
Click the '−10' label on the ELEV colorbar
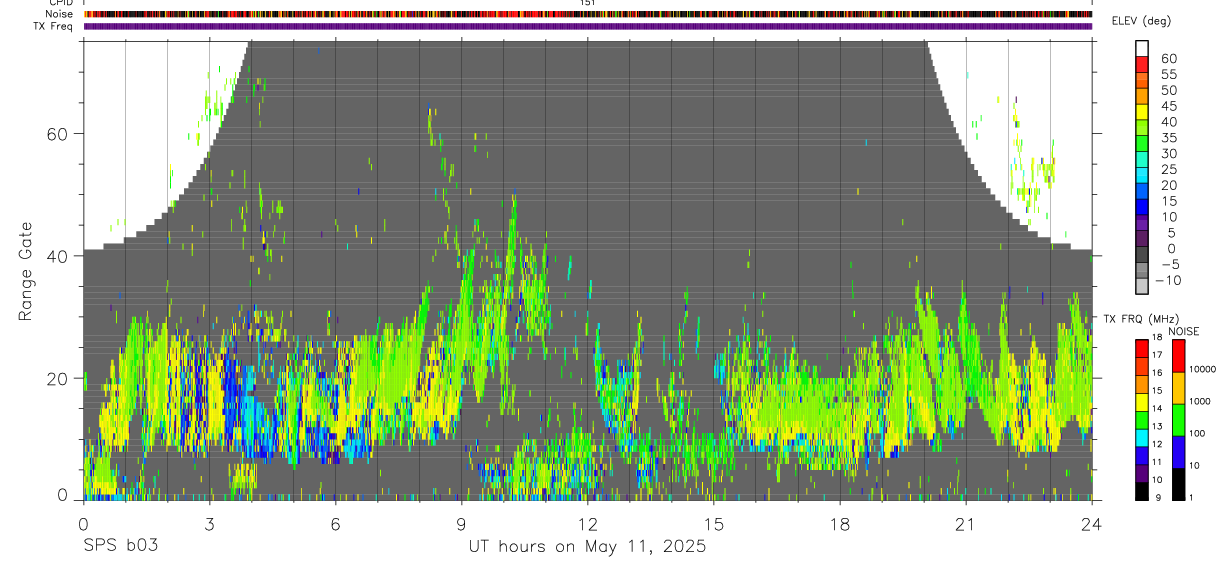[x=1167, y=280]
